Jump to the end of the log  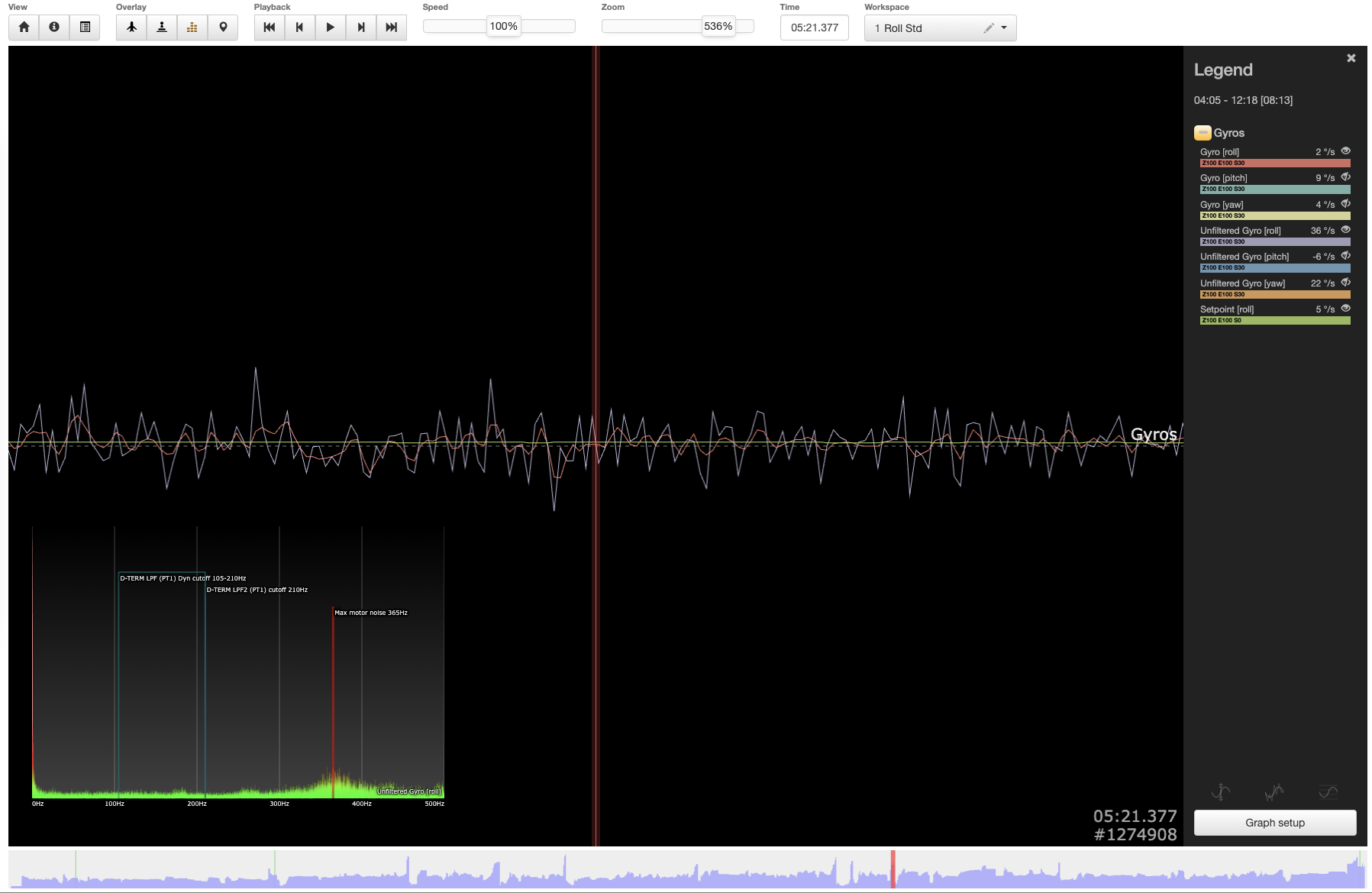391,28
